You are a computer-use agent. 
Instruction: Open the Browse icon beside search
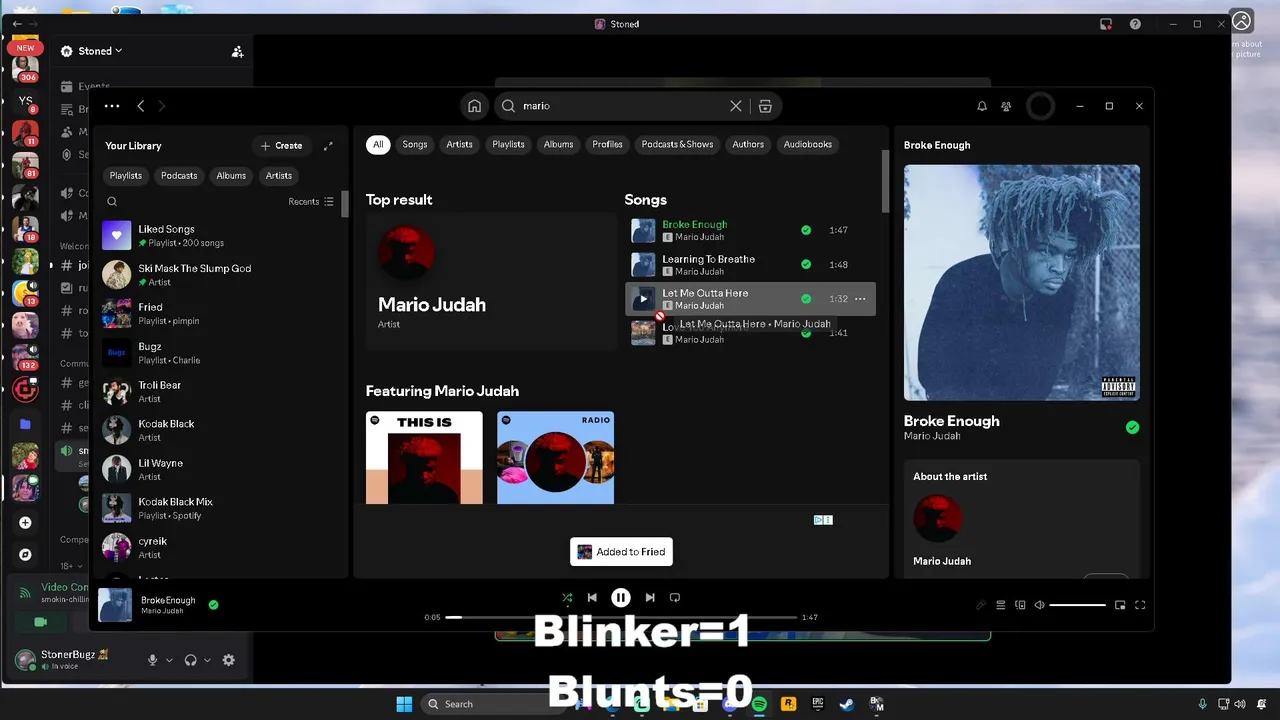coord(765,106)
